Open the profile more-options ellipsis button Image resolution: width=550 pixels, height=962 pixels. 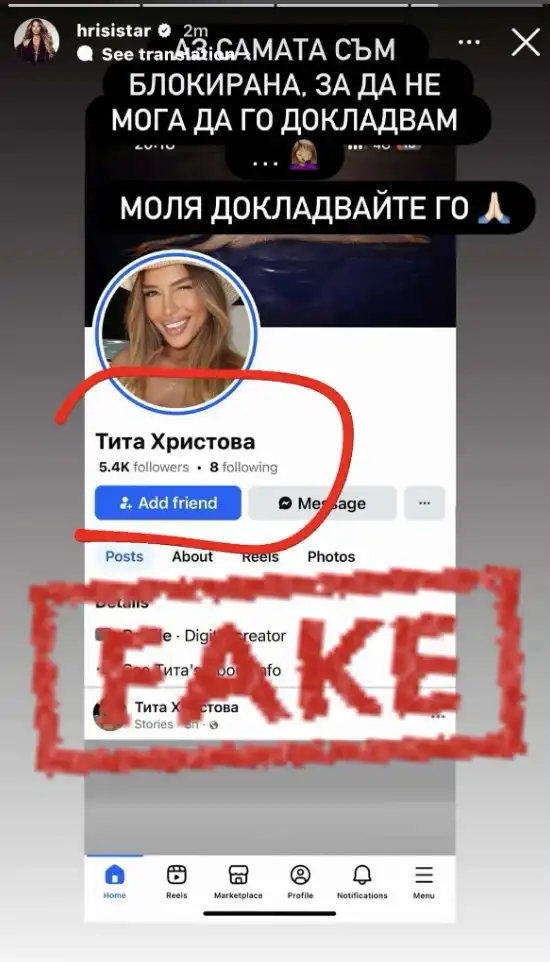point(424,503)
